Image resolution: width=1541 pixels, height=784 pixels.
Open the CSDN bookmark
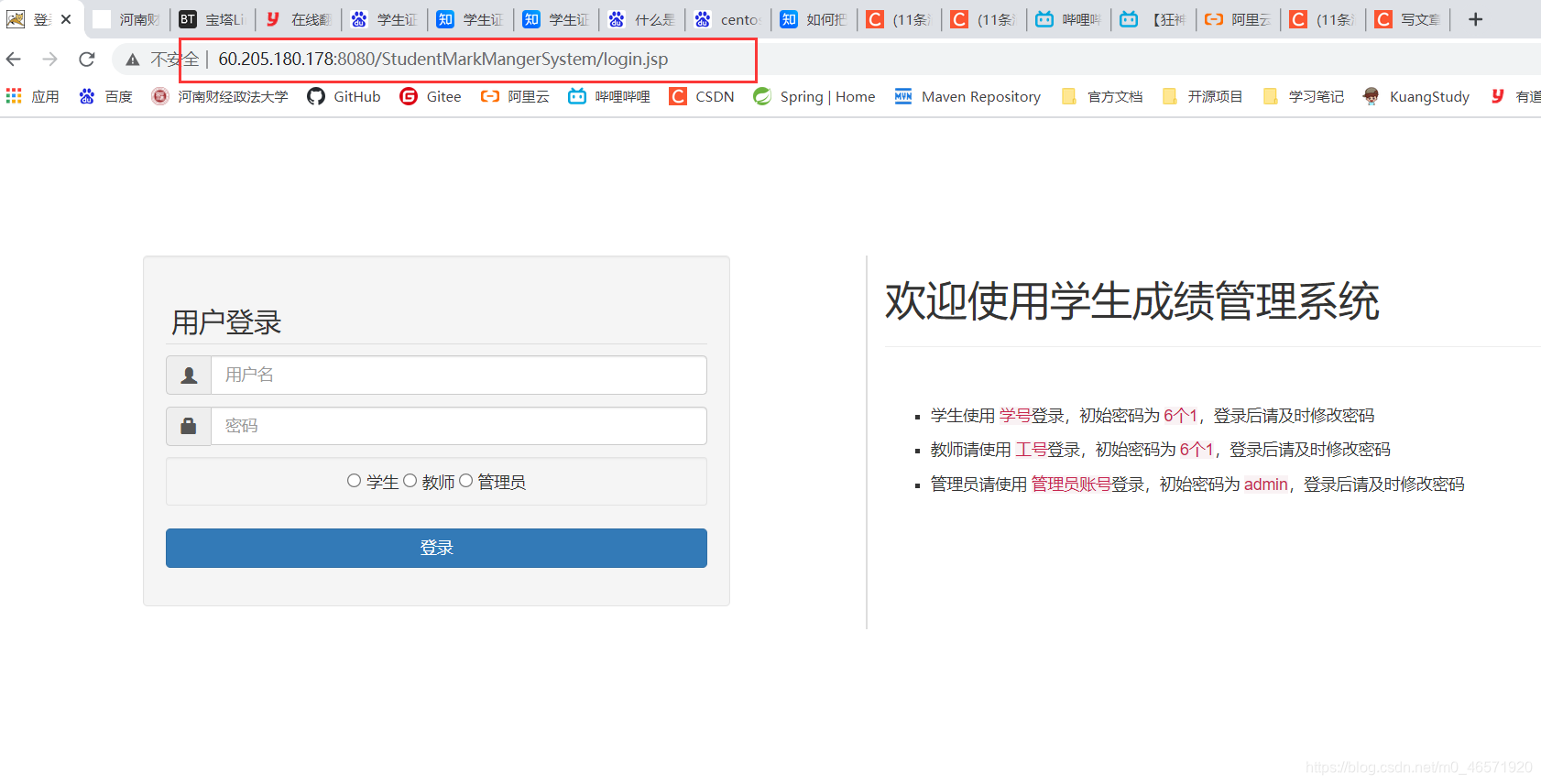(702, 96)
